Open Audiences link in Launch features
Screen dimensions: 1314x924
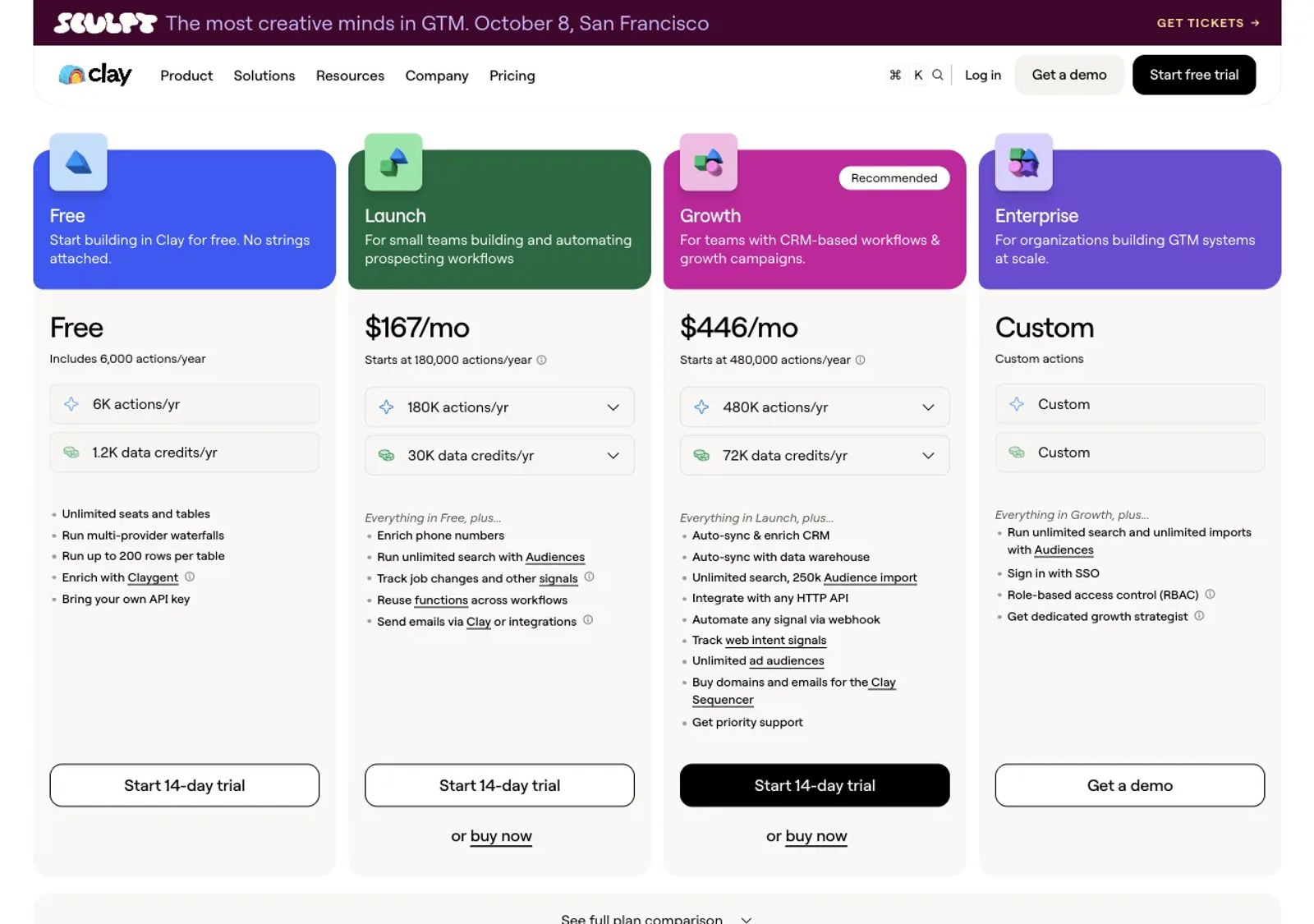point(555,557)
